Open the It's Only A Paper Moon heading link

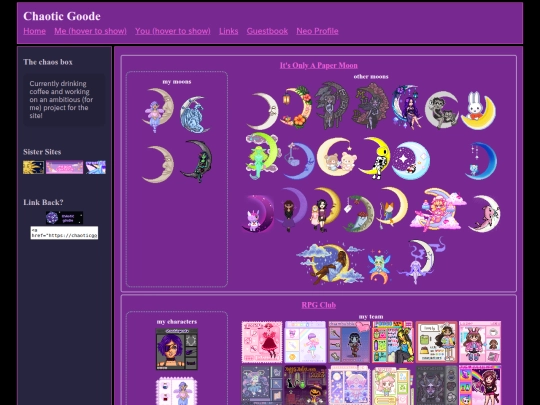click(x=319, y=65)
